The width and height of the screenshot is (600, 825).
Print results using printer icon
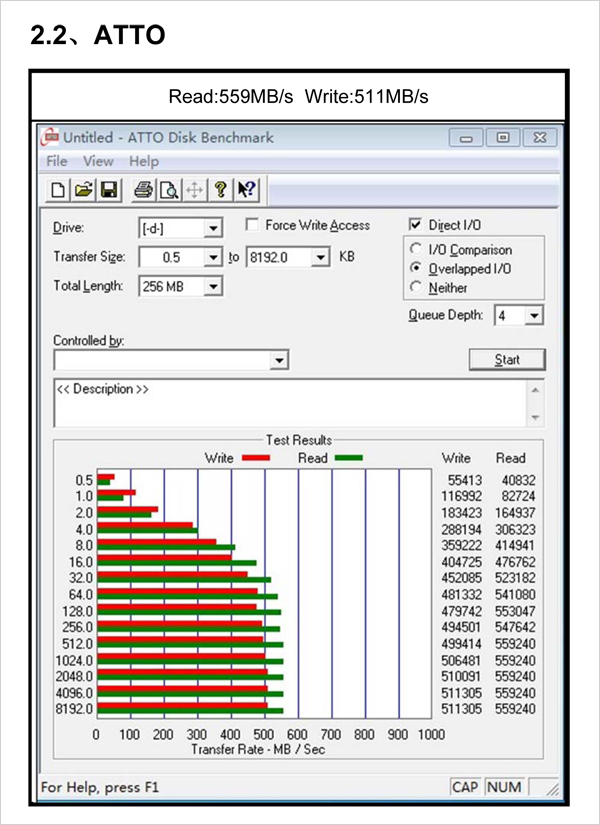pos(144,190)
